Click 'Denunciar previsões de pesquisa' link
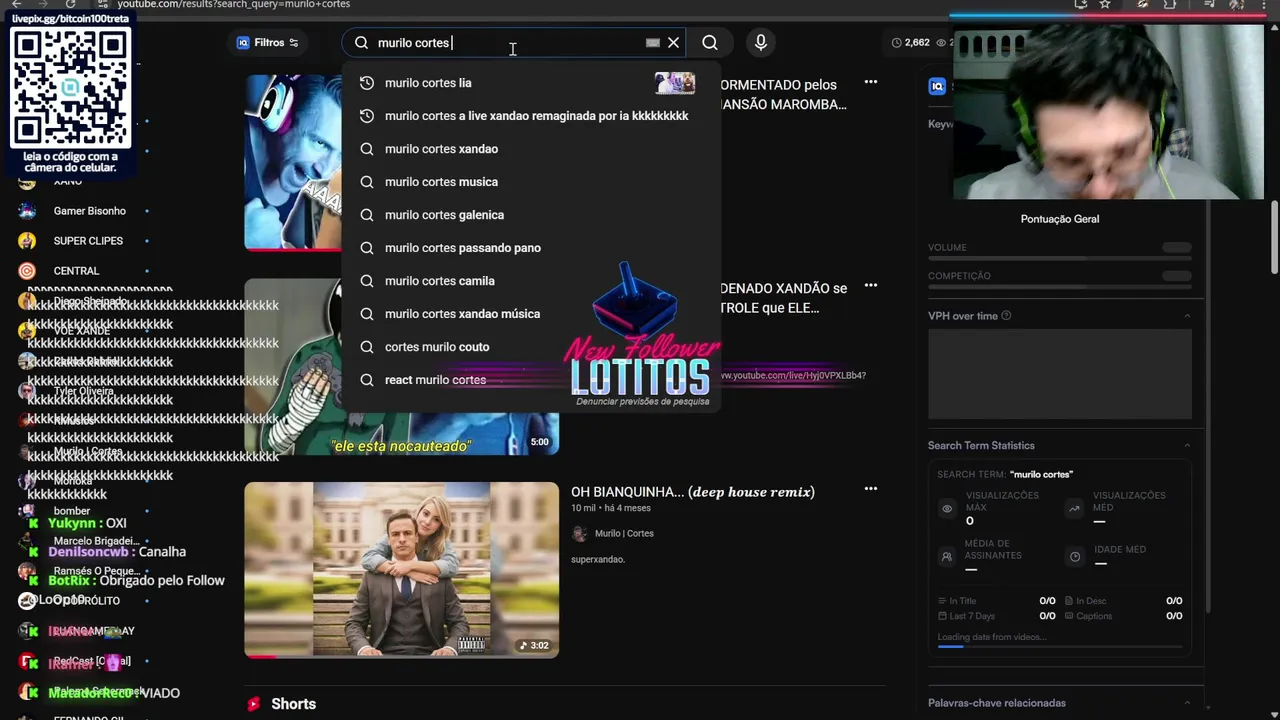Viewport: 1280px width, 720px height. [x=643, y=402]
